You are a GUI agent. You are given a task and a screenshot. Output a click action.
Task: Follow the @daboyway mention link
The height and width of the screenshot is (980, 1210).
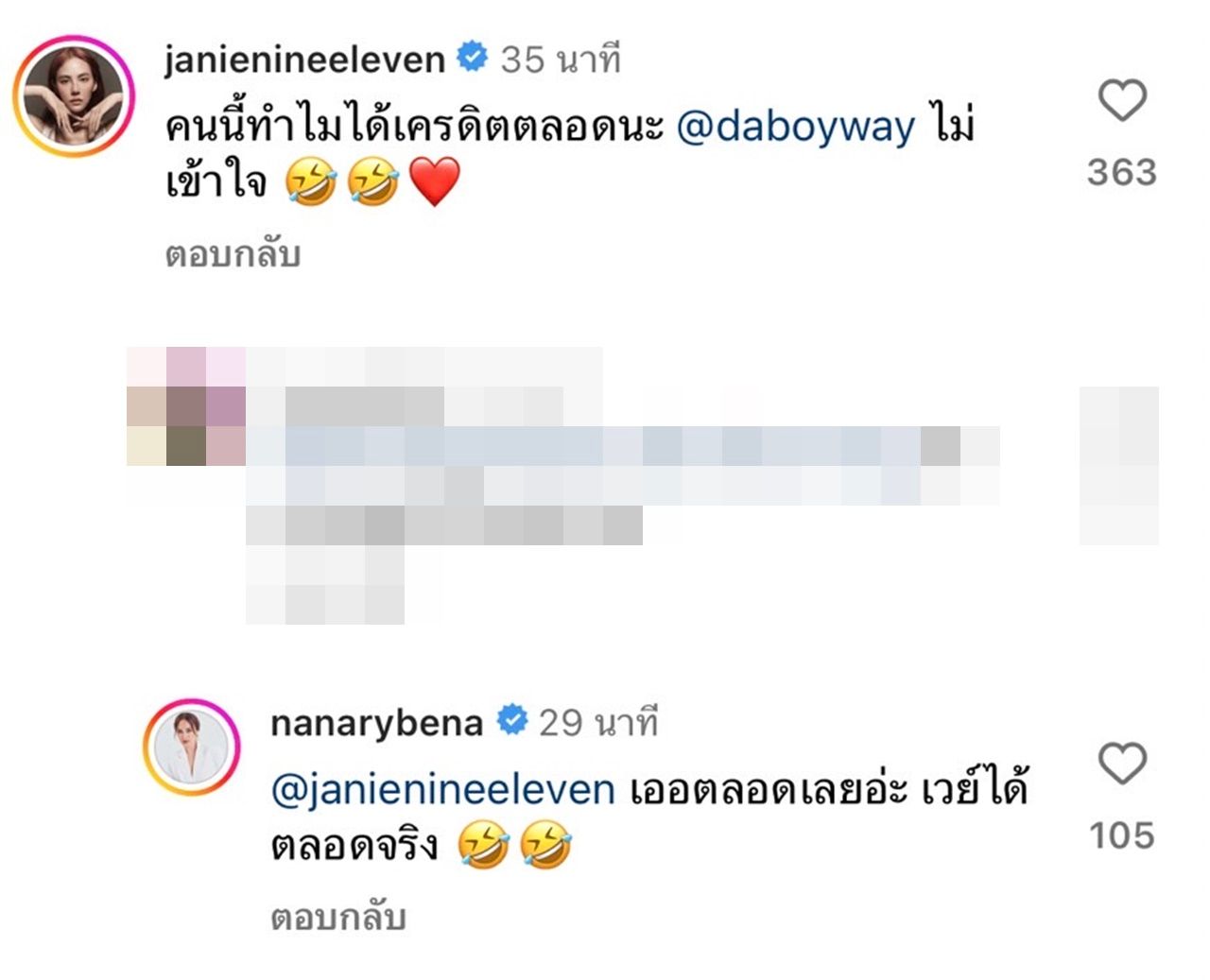pos(796,127)
